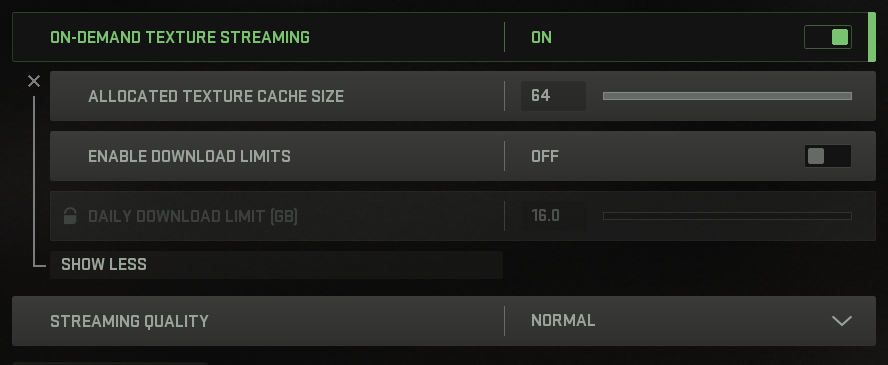Image resolution: width=888 pixels, height=365 pixels.
Task: Click the Daily Download Limit (GB) label
Action: [x=193, y=216]
